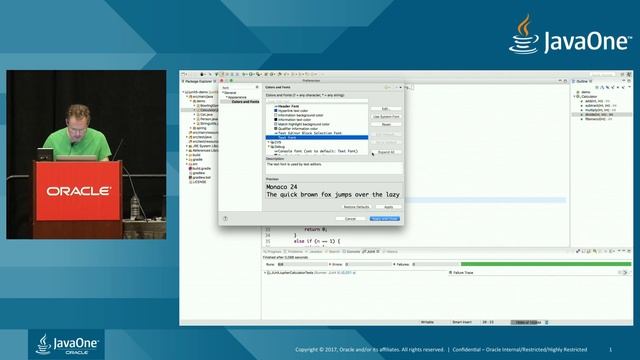
Task: Select divide(int, int) method in Outline
Action: pos(598,115)
